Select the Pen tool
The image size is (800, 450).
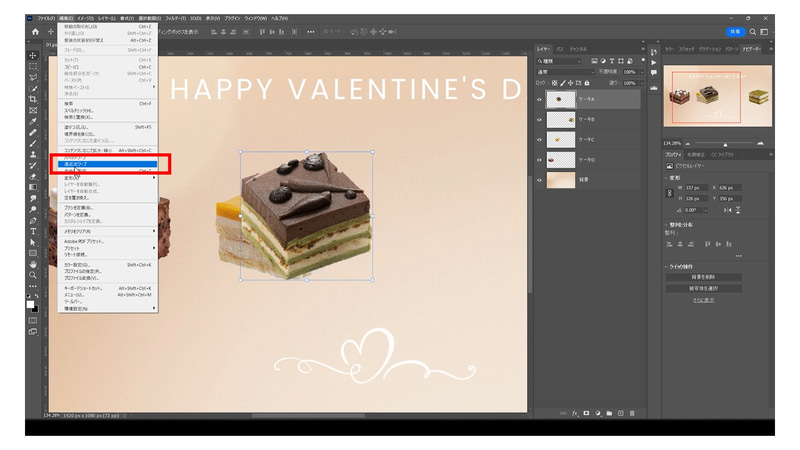[x=33, y=220]
